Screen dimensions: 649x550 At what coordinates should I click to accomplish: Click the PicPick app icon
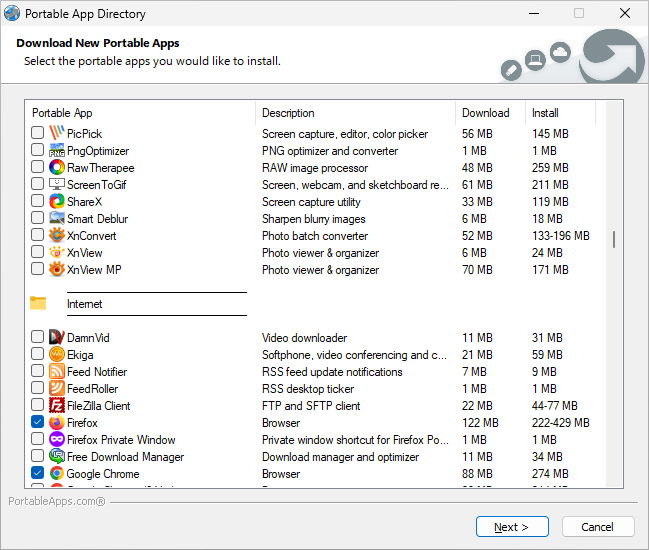[57, 134]
